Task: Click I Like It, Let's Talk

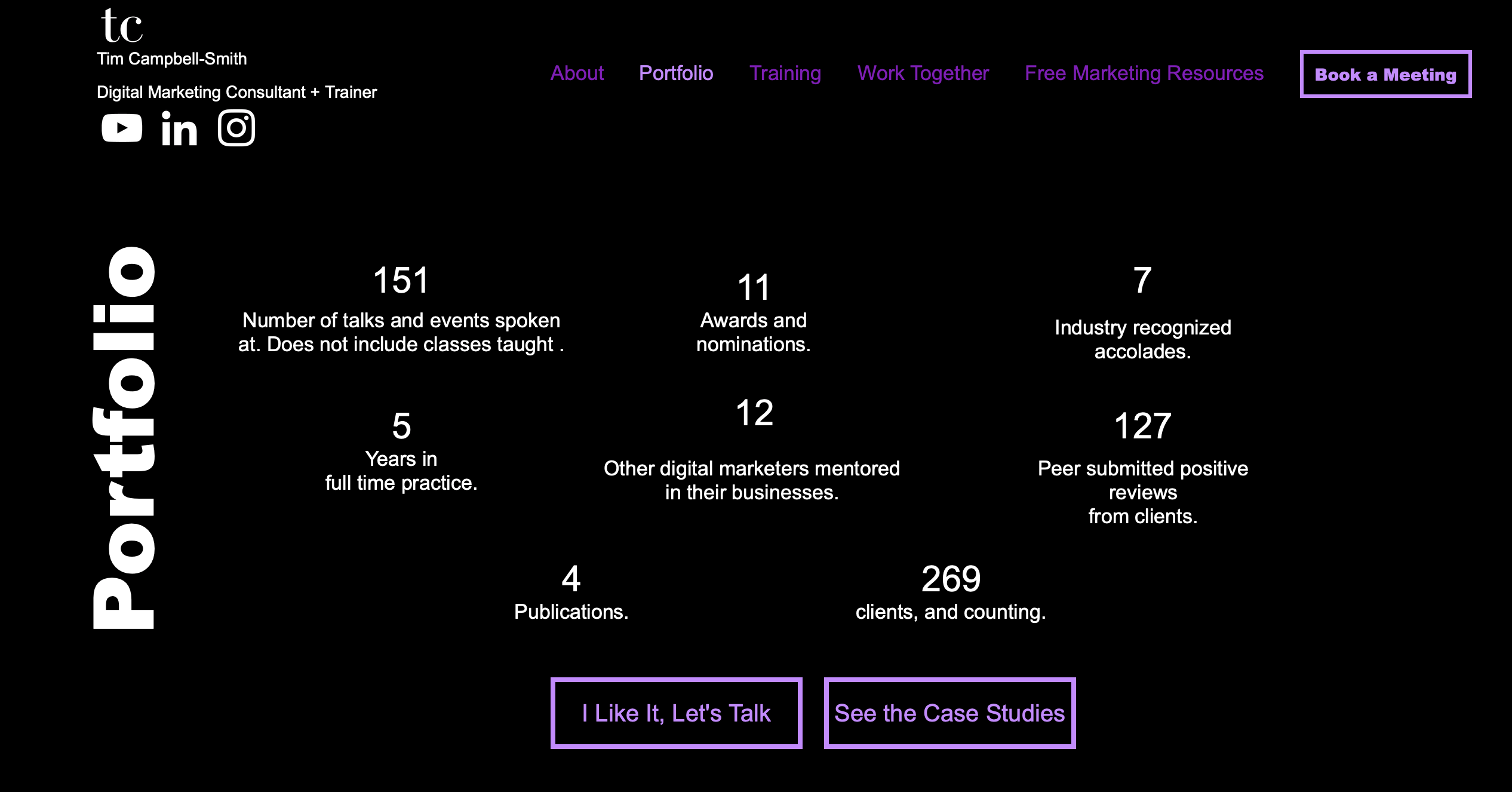Action: [x=676, y=713]
